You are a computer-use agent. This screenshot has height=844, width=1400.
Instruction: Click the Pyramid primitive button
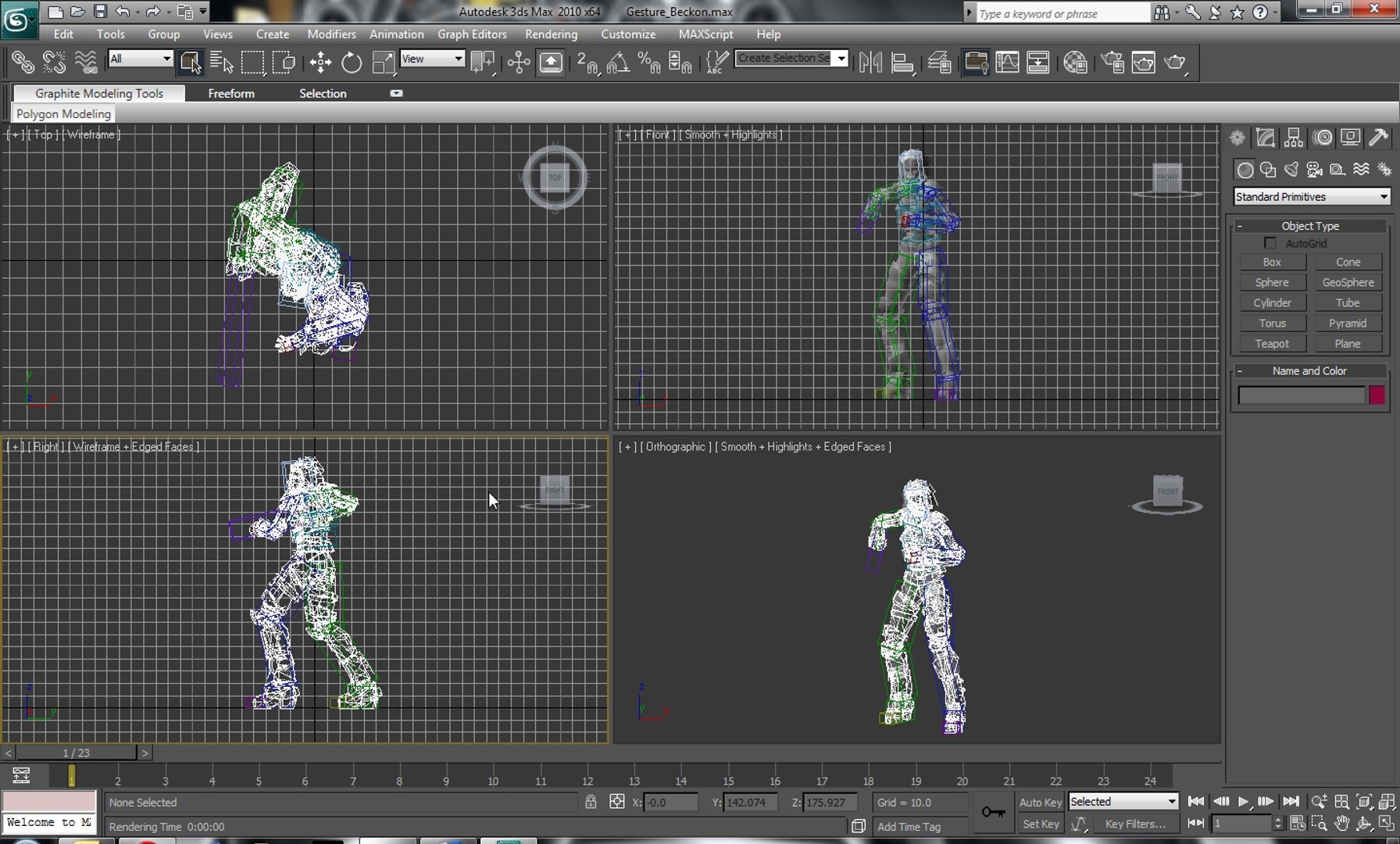pyautogui.click(x=1348, y=324)
